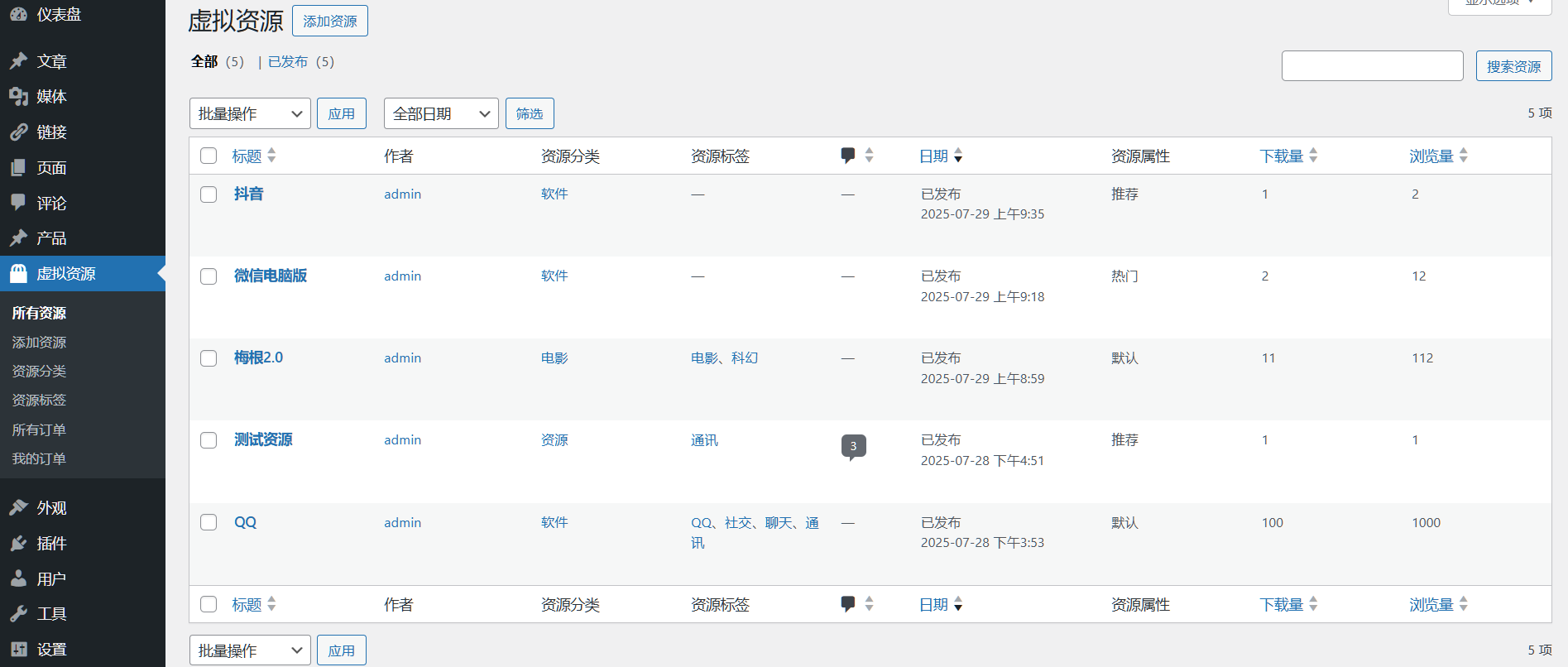Click into the search resources input field

[1373, 66]
